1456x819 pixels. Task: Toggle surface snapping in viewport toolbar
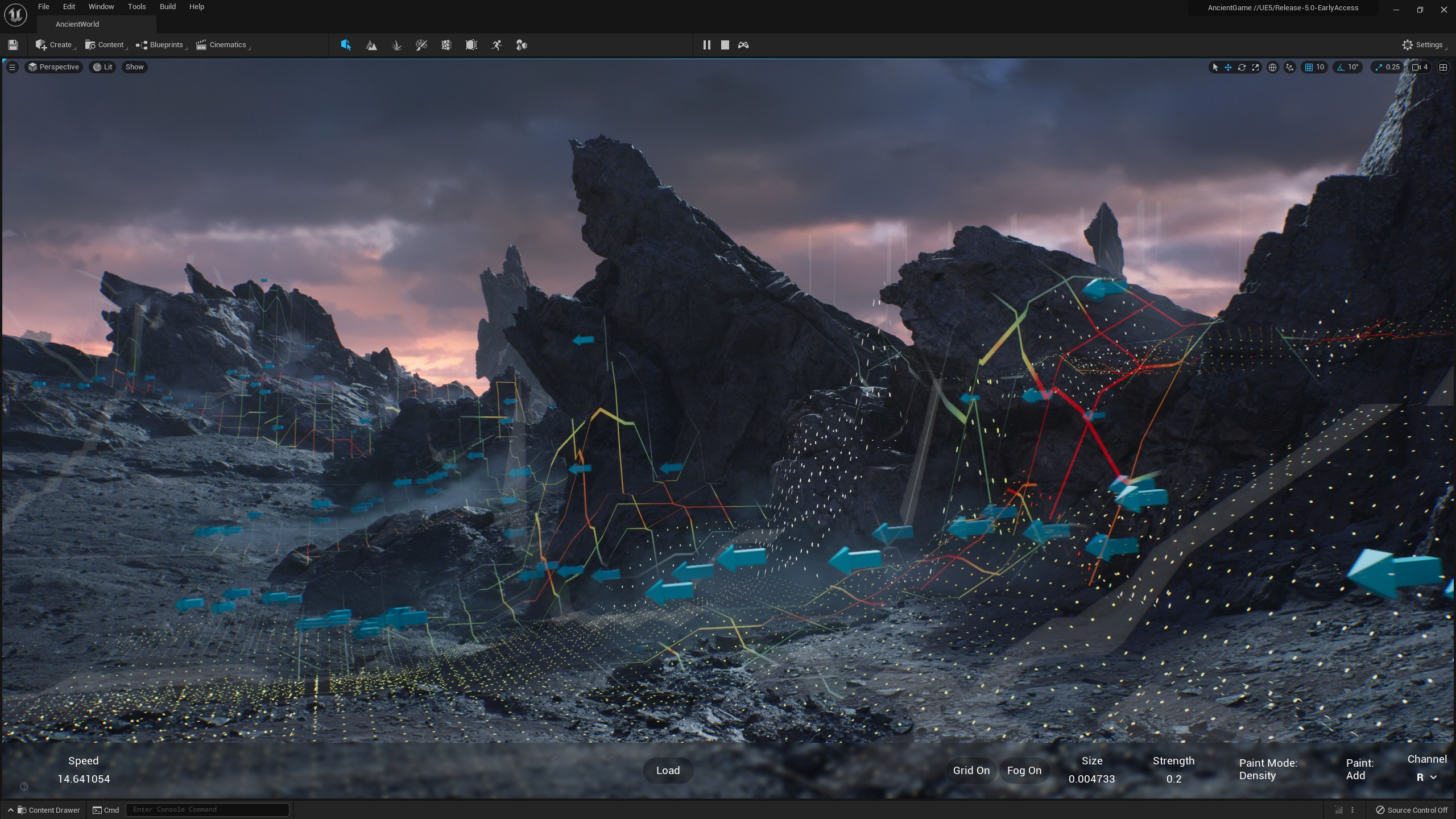click(x=1289, y=67)
